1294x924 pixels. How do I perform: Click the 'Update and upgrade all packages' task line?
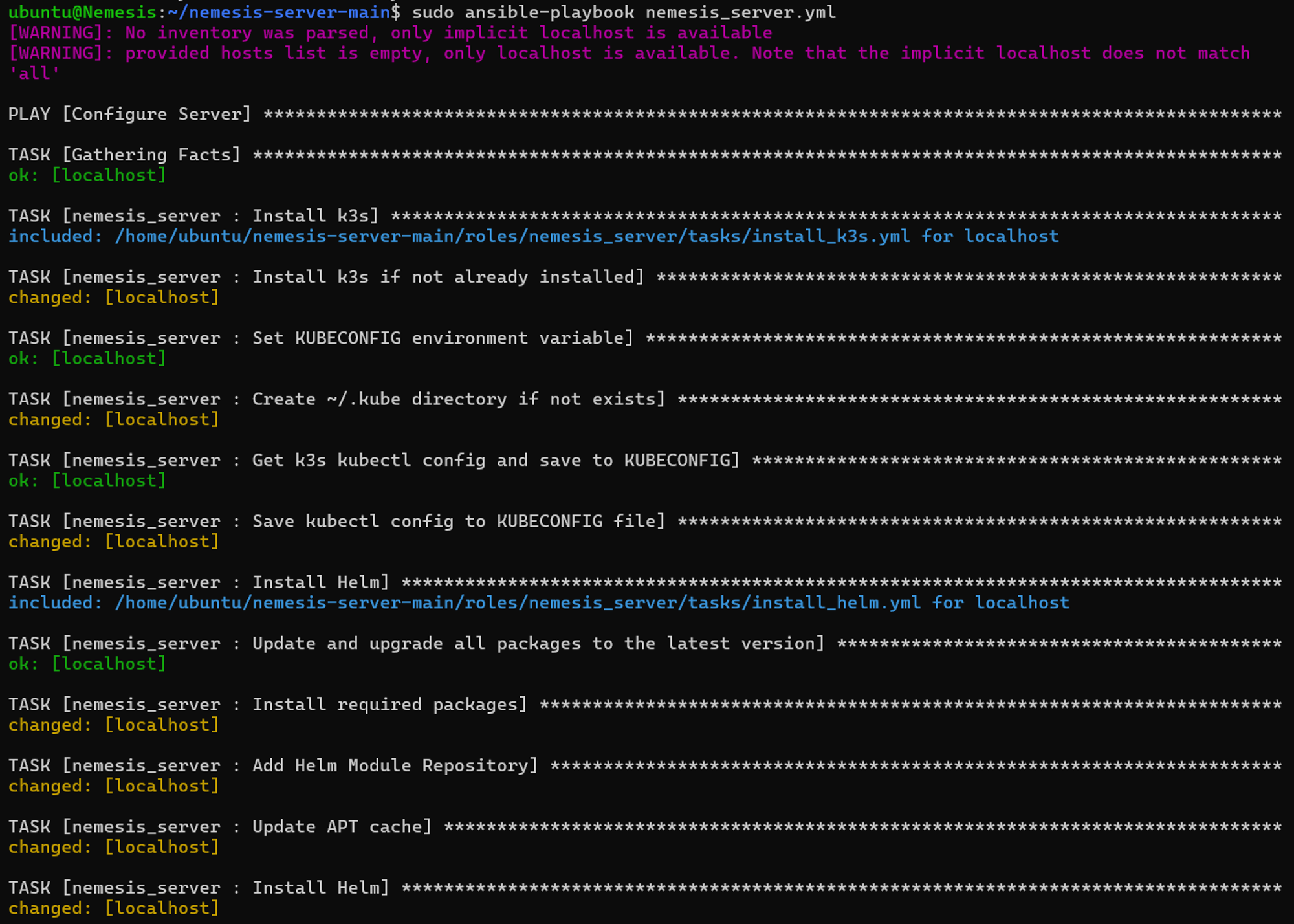tap(645, 644)
